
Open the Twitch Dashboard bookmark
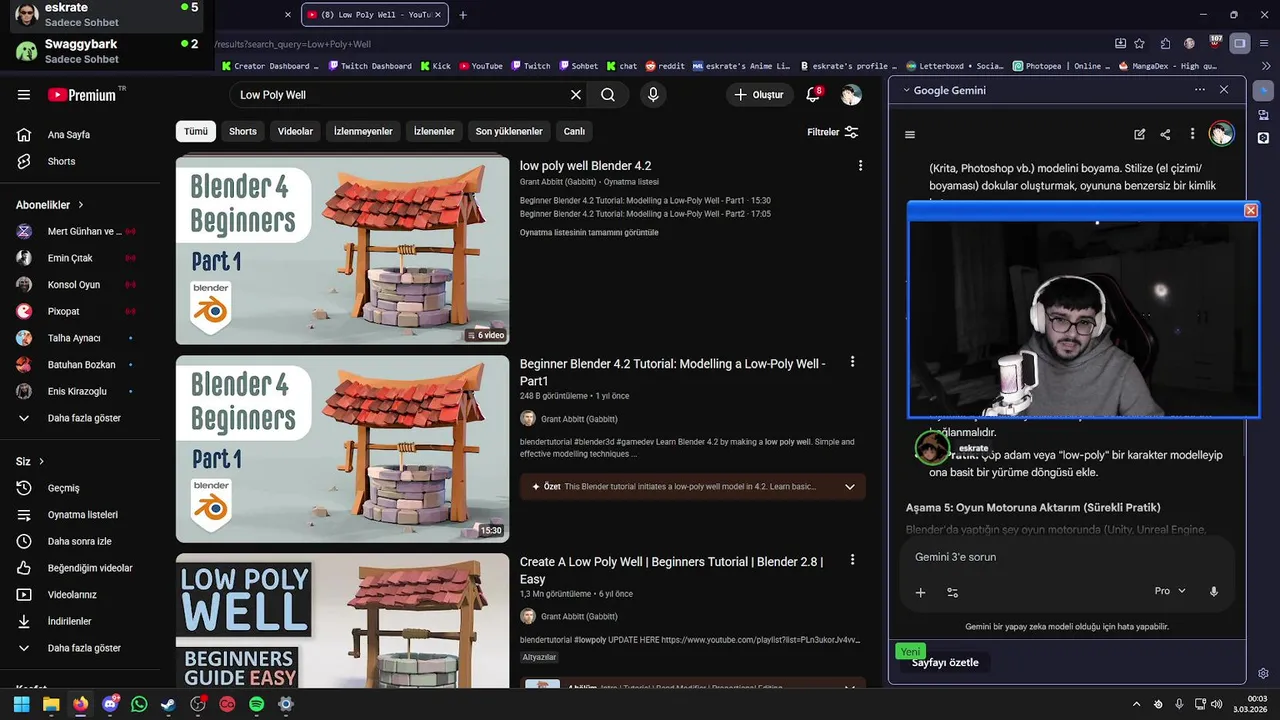click(x=369, y=66)
